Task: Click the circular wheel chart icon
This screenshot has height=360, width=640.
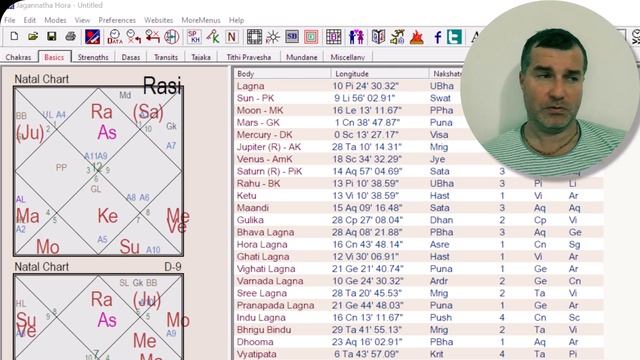Action: coord(171,37)
